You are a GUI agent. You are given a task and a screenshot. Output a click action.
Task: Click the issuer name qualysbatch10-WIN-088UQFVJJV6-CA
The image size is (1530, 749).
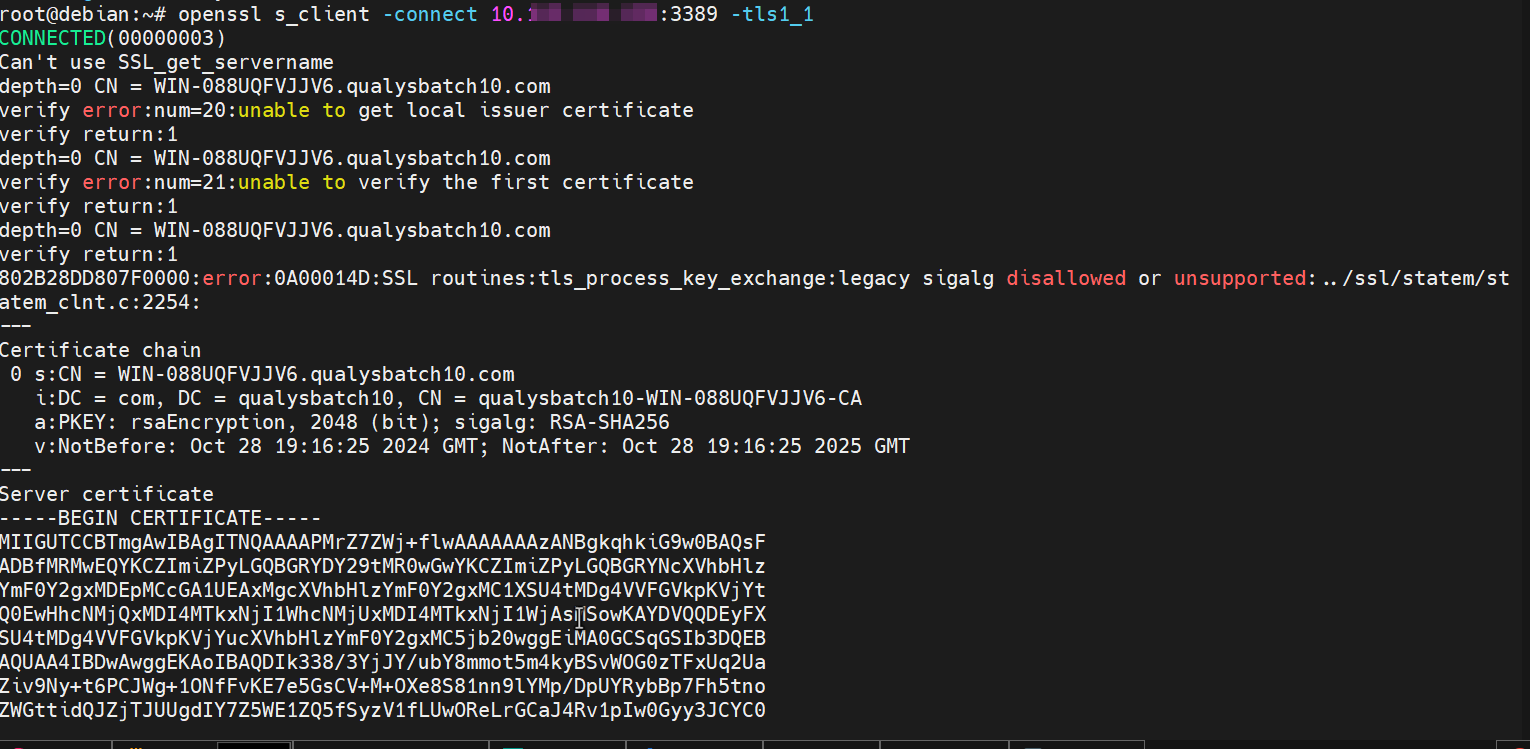pyautogui.click(x=669, y=398)
